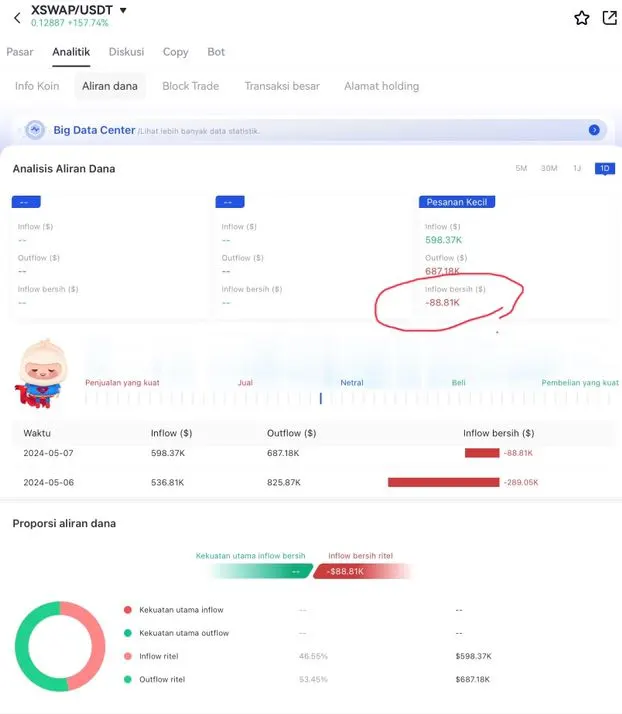Set timeframe to 1D
The width and height of the screenshot is (622, 714).
pos(605,168)
